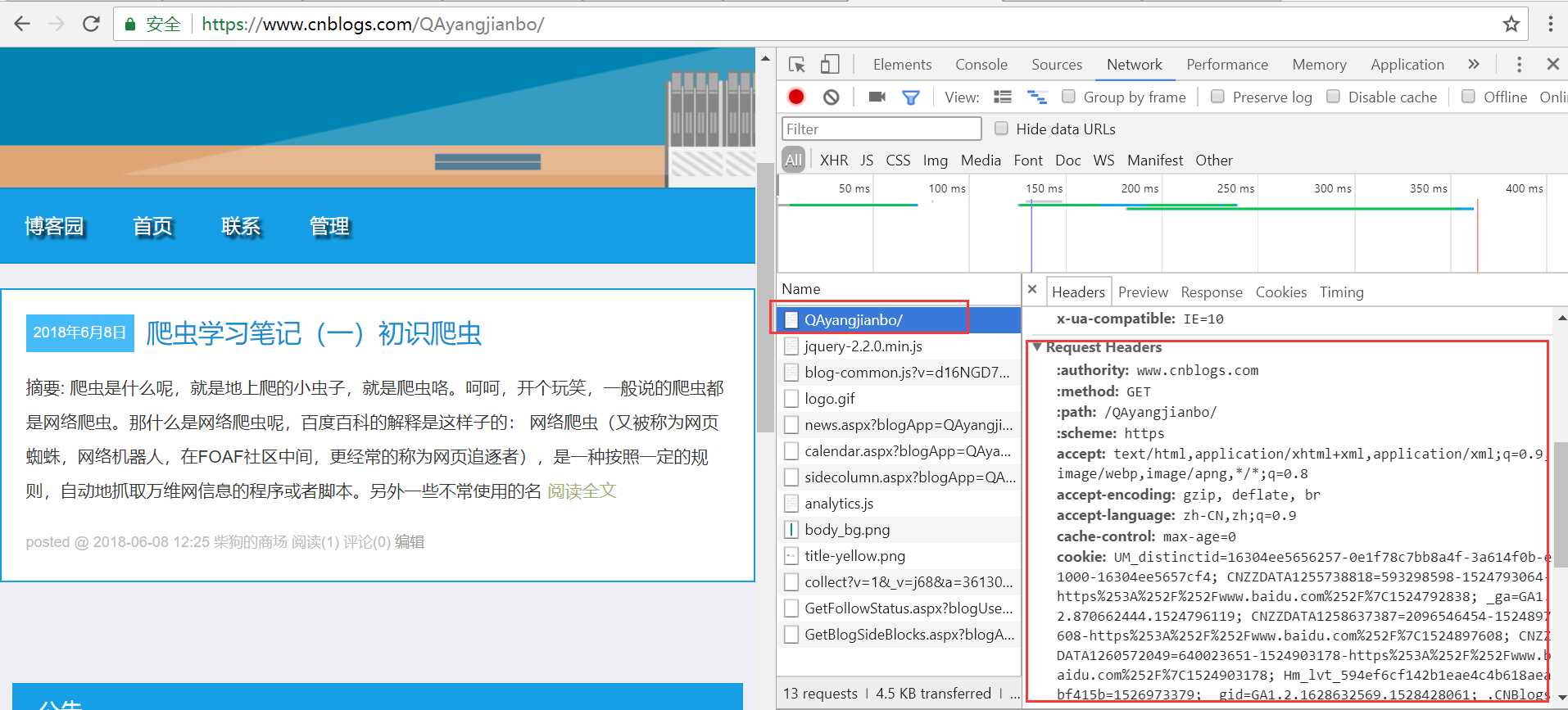Click the 编辑 link under the post

click(410, 541)
